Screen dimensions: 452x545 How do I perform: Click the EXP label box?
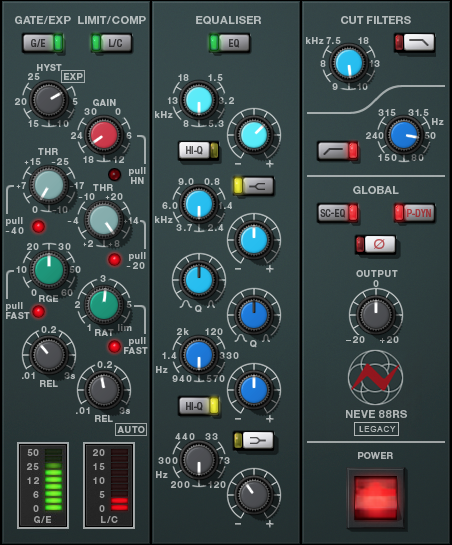[73, 76]
